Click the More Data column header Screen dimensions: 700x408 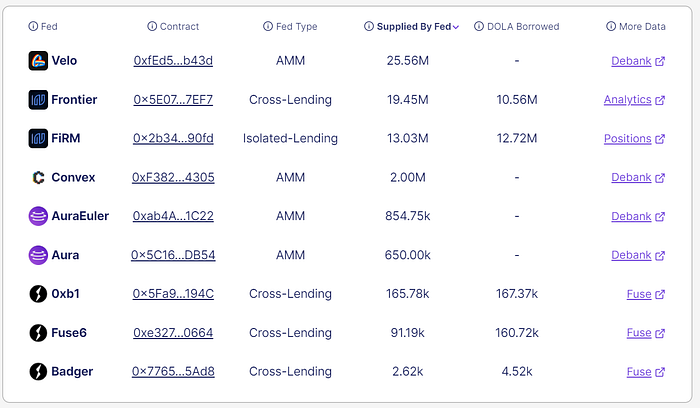642,27
